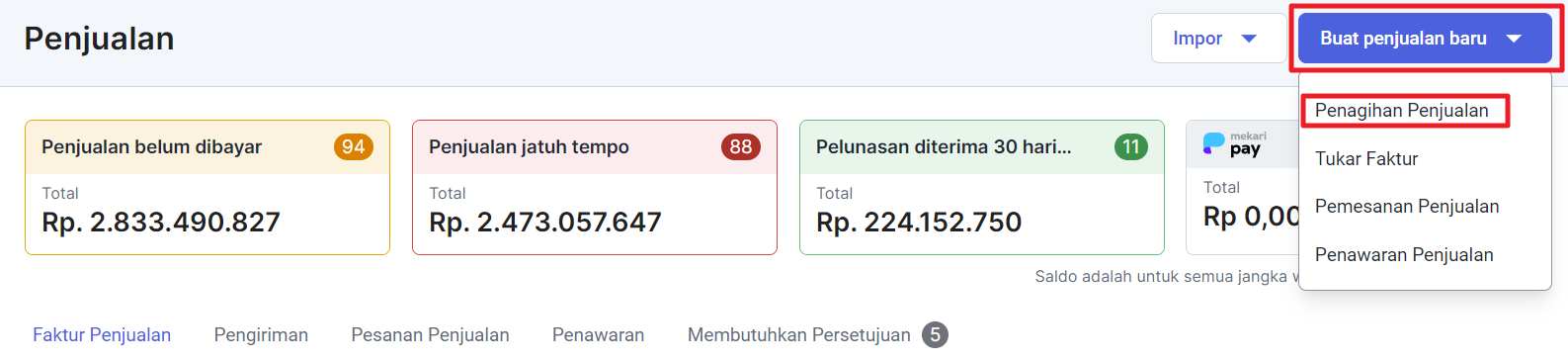Select Penagihan Penjualan from the menu

(x=1402, y=111)
